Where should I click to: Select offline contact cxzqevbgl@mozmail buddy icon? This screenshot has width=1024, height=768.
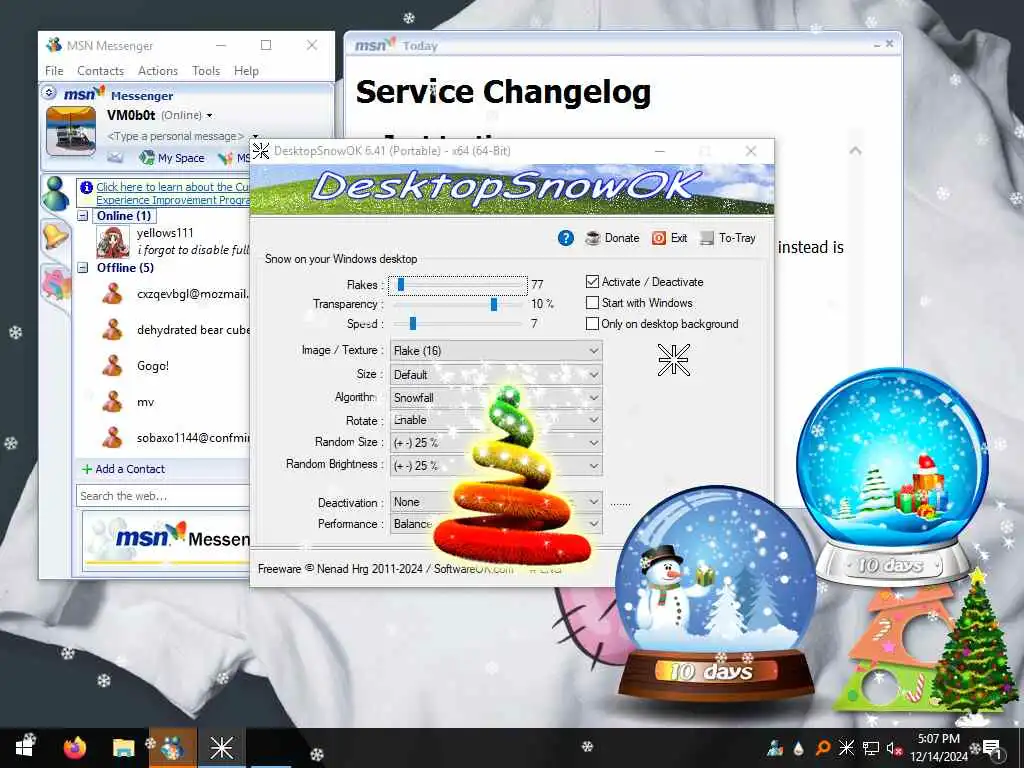tap(112, 294)
